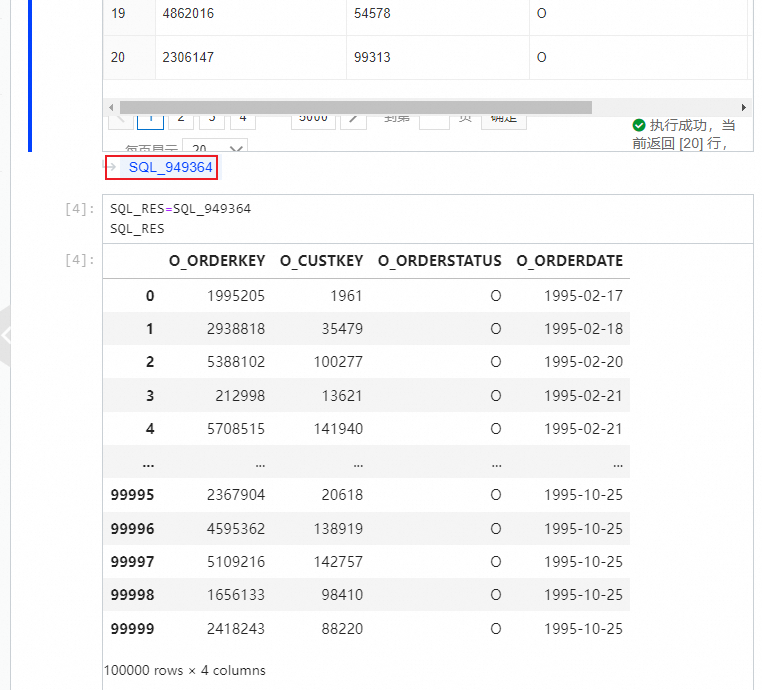Click the horizontal scrollbar thumb

tap(356, 107)
